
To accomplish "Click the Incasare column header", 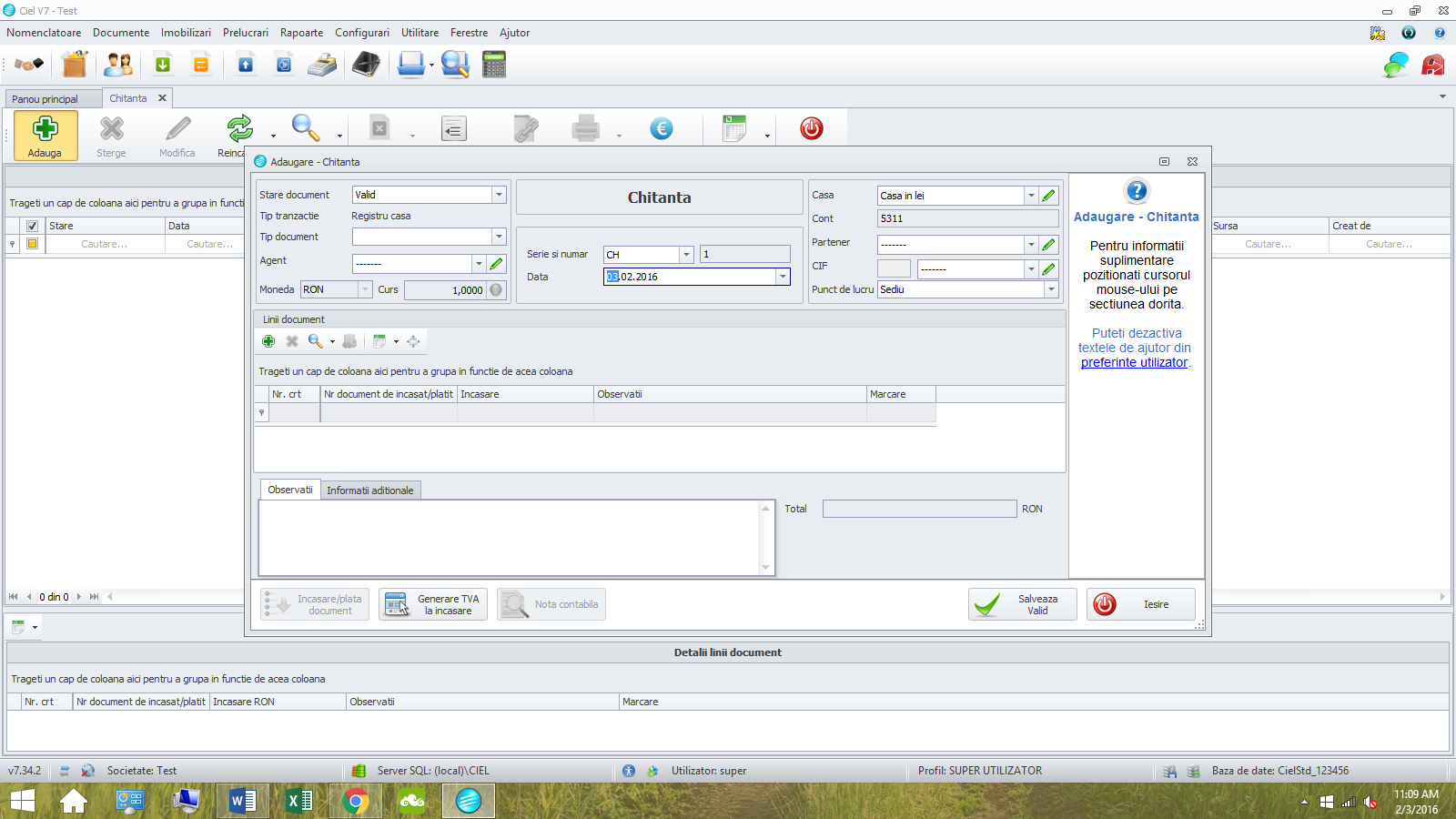I will pos(525,394).
